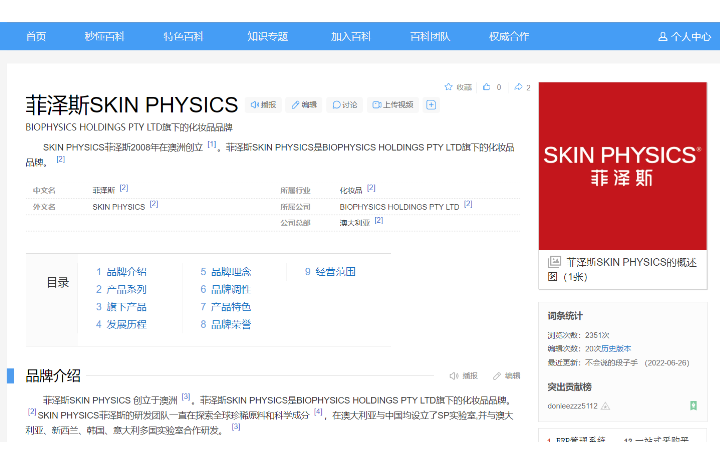Select the 最近更新 author 不会说的段子手

(x=611, y=363)
